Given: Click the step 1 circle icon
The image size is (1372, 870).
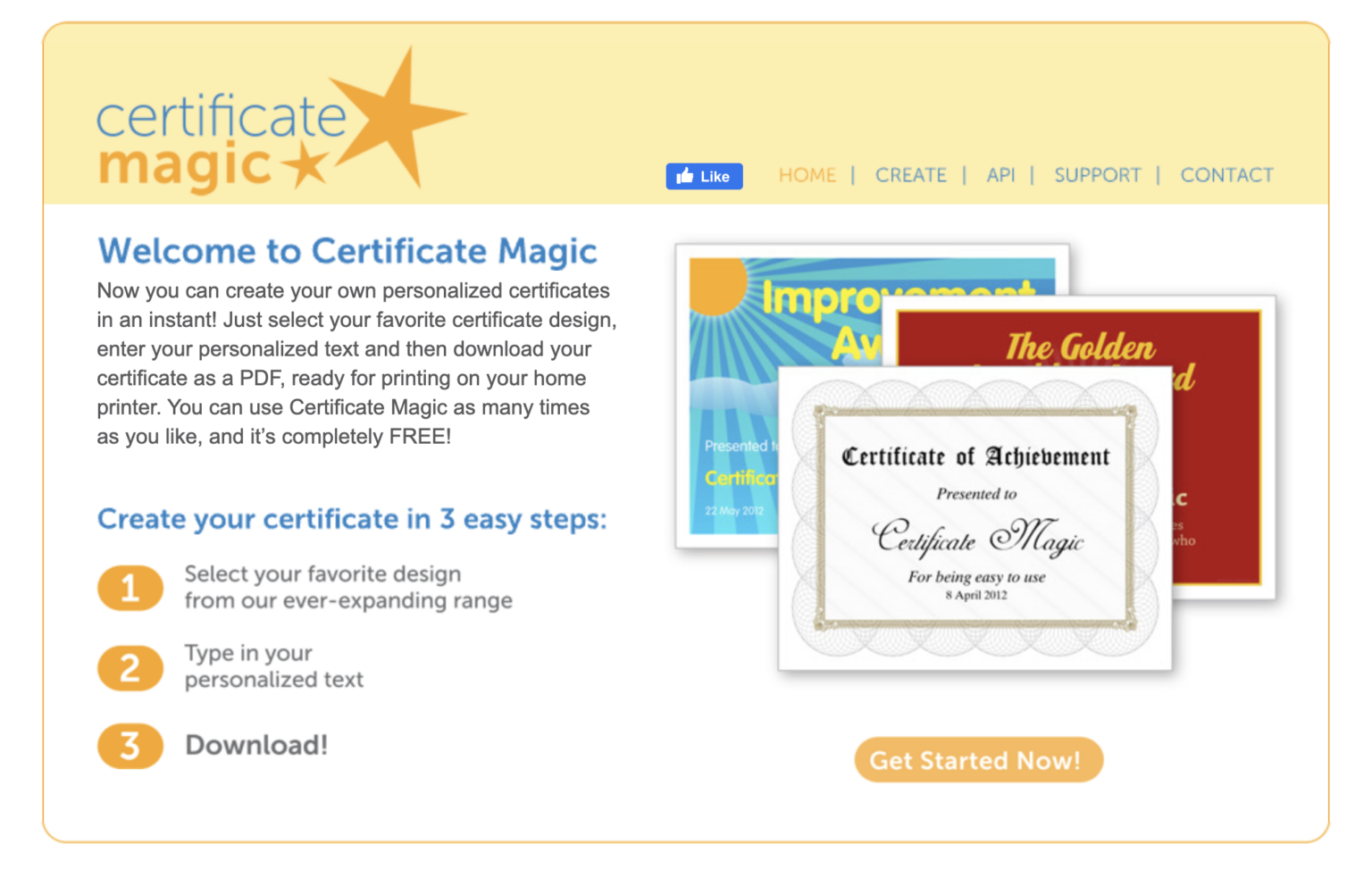Looking at the screenshot, I should point(130,588).
